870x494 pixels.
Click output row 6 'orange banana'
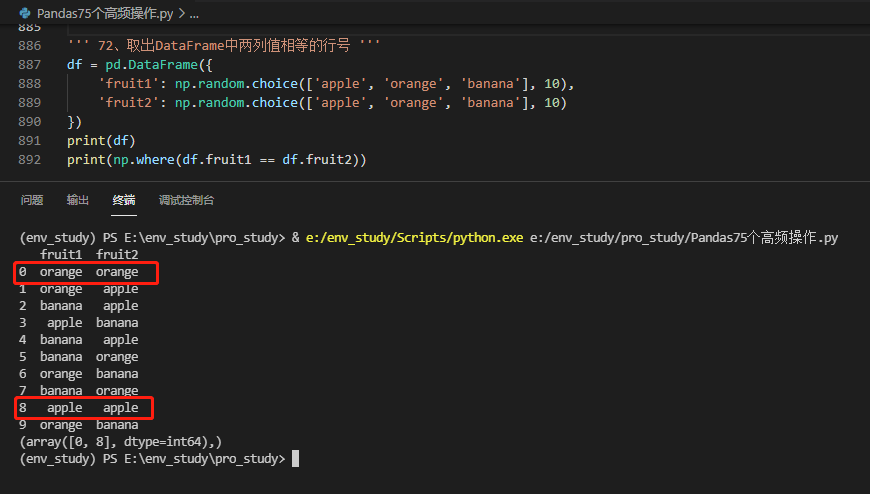(78, 374)
